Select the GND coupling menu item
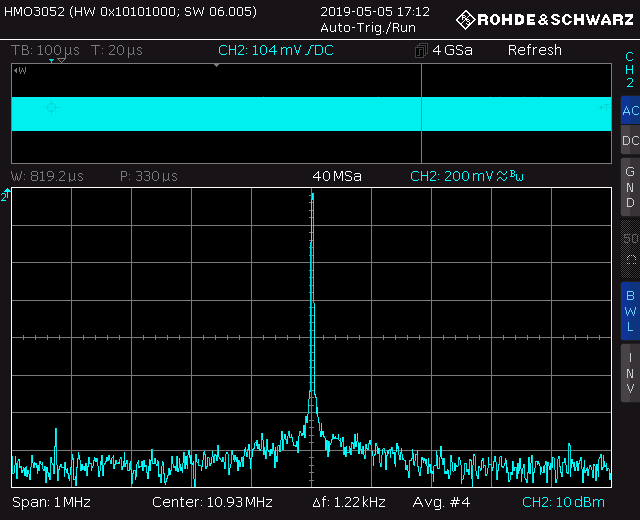640x520 pixels. pos(630,187)
